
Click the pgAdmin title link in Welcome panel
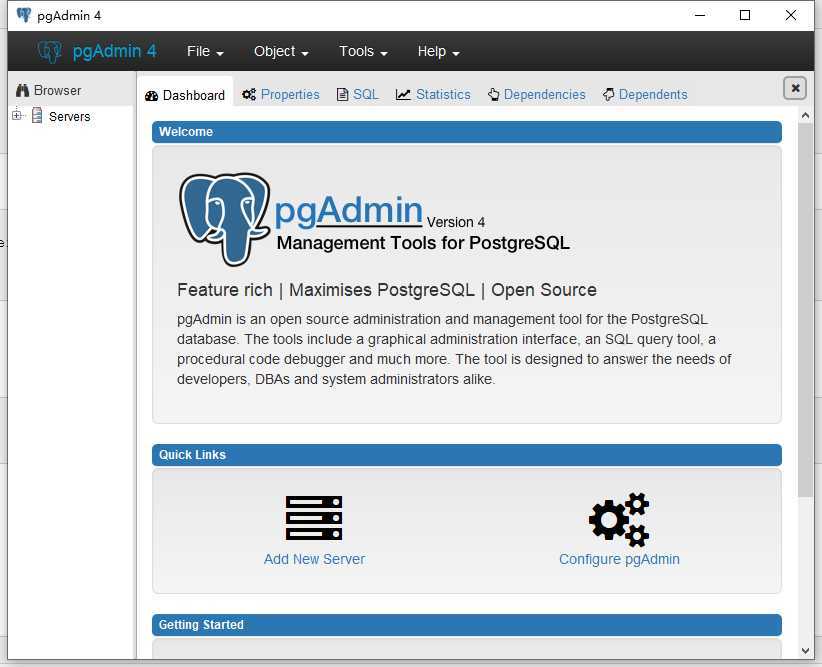[x=349, y=211]
